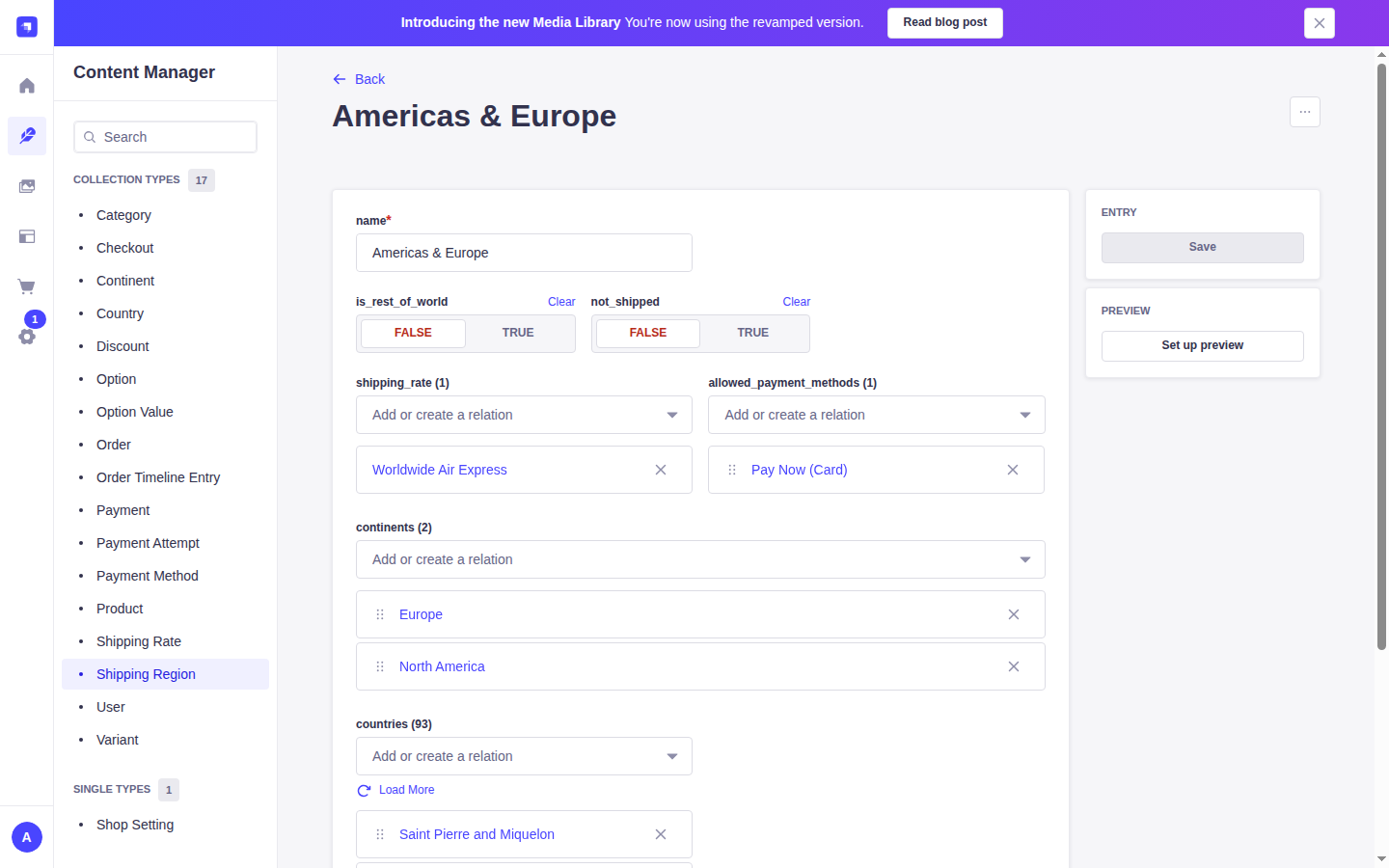Image resolution: width=1389 pixels, height=868 pixels.
Task: Click Set up preview button
Action: [1203, 346]
